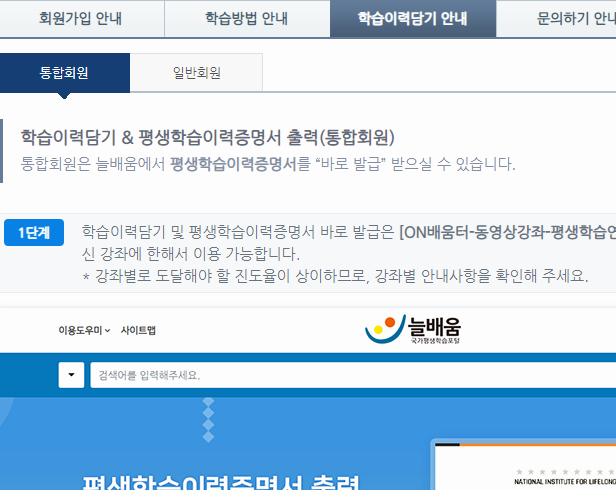The width and height of the screenshot is (616, 490).
Task: Select the 통합회원 sub-tab
Action: [64, 73]
